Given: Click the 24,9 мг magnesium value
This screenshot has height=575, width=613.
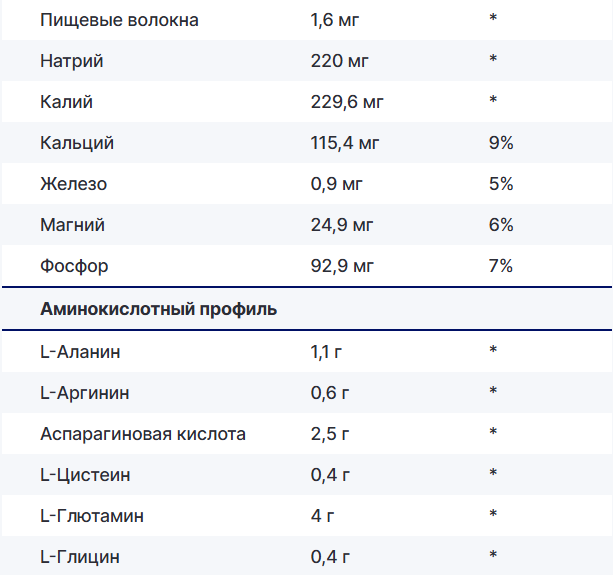Looking at the screenshot, I should click(342, 225).
